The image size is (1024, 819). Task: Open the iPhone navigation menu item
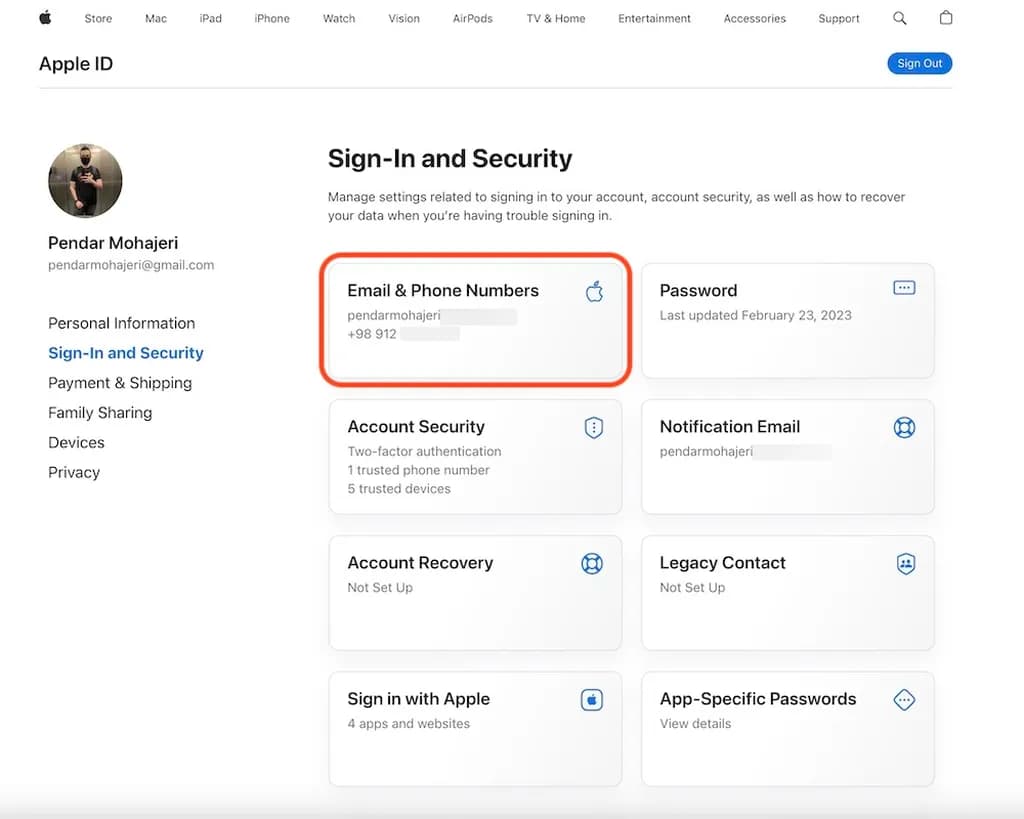272,18
